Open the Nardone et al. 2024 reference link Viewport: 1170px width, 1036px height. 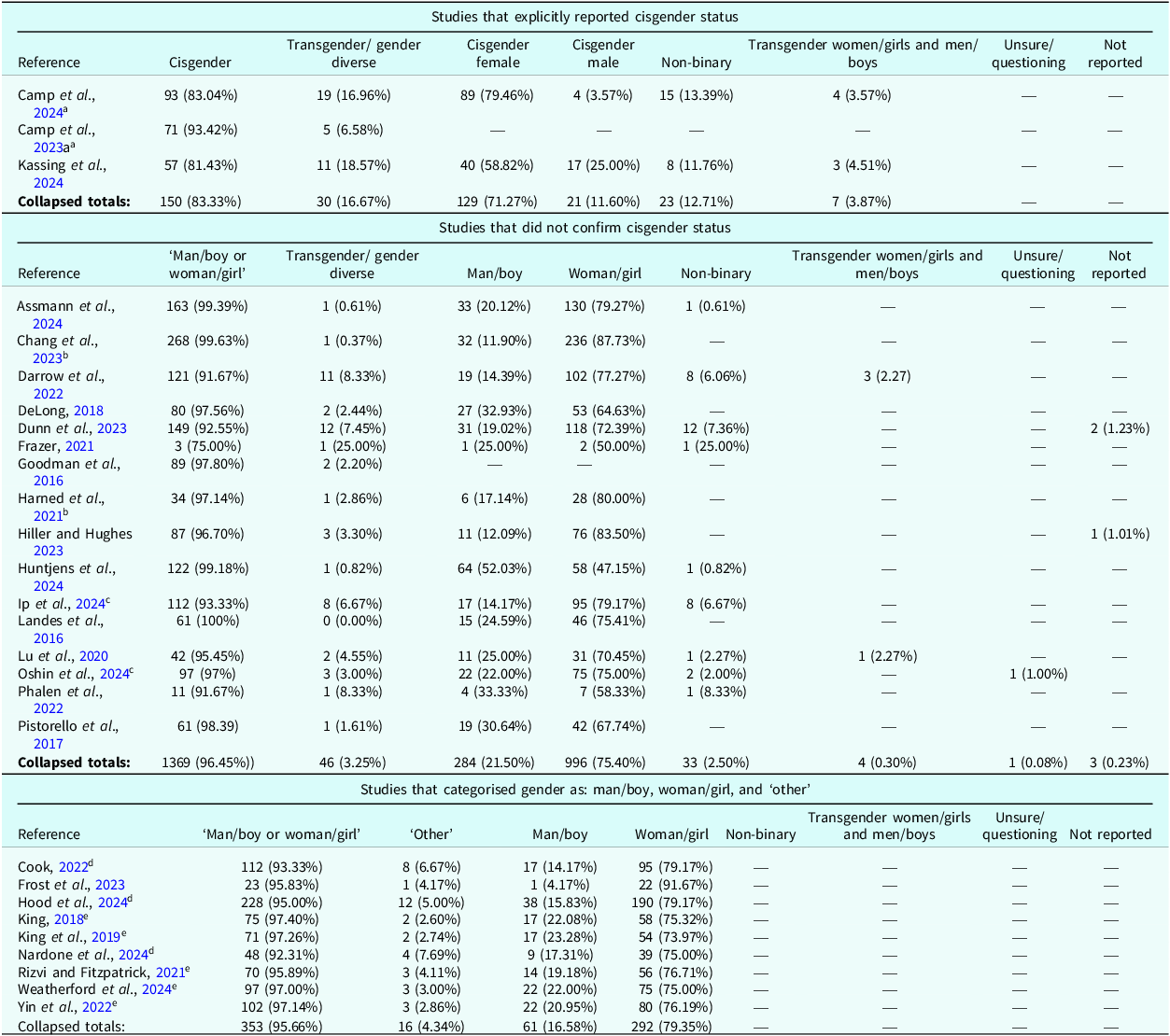point(133,955)
